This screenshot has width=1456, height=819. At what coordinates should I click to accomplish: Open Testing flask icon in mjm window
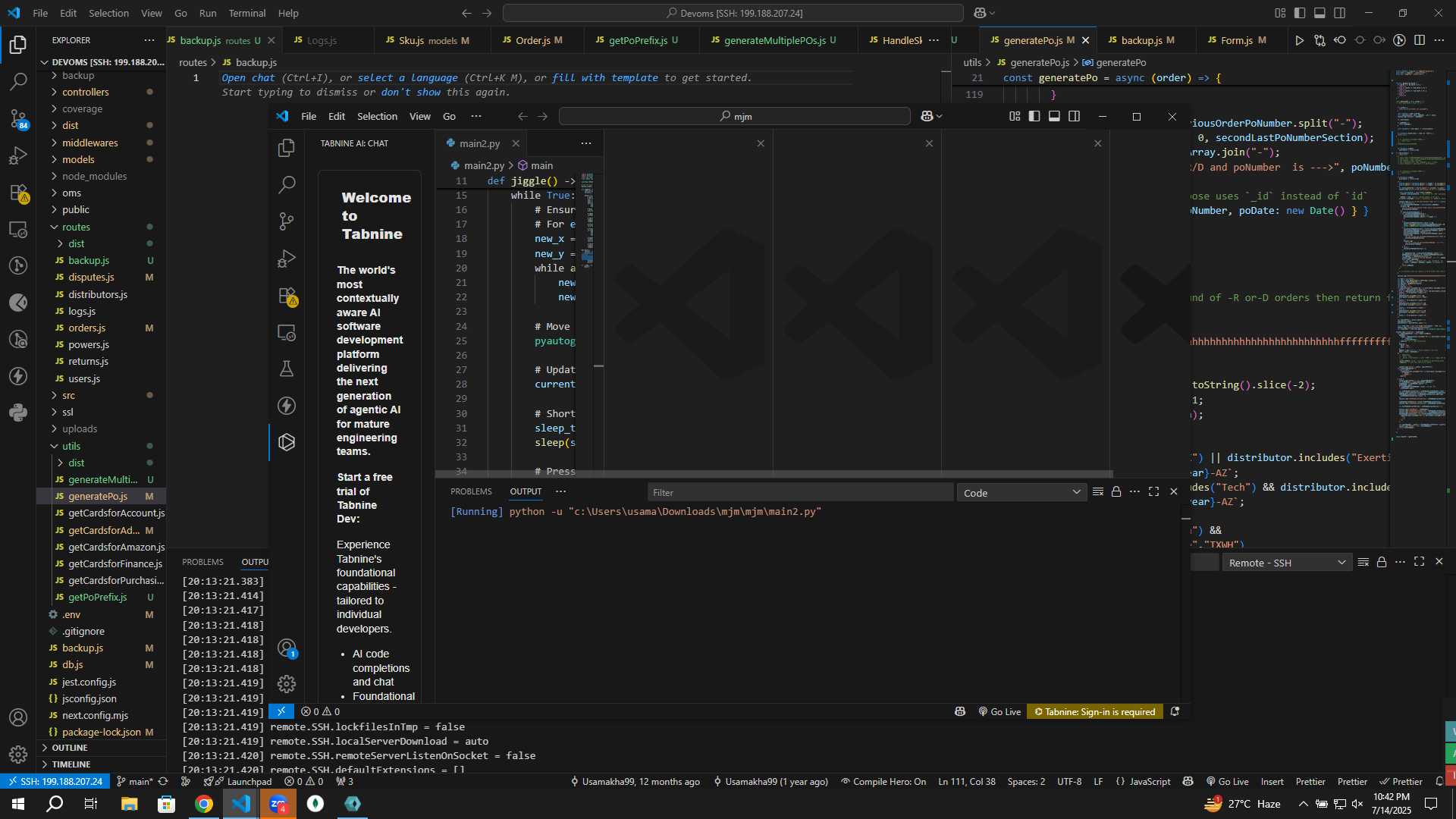pos(287,369)
